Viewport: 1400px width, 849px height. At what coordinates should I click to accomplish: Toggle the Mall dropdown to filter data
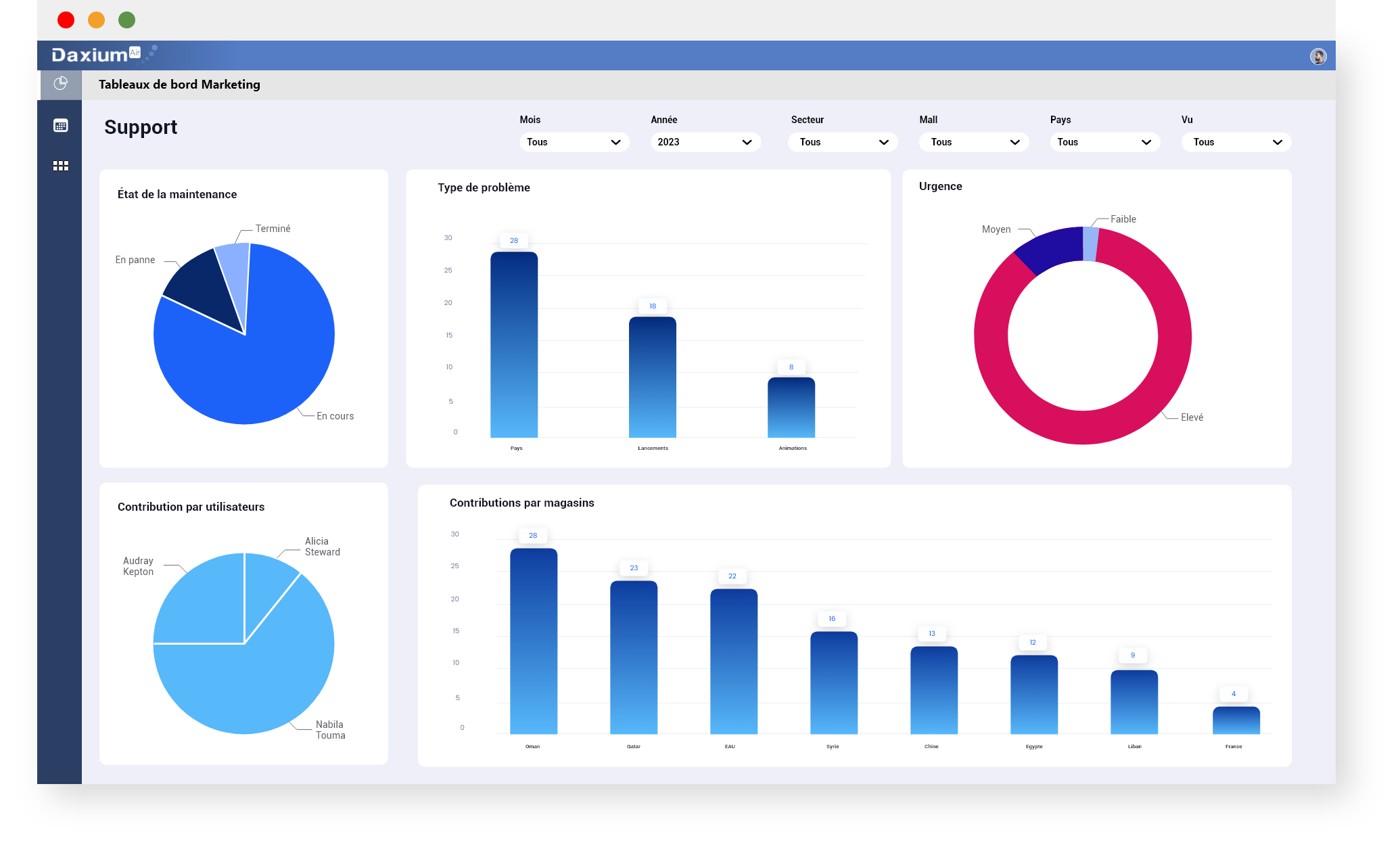point(971,142)
